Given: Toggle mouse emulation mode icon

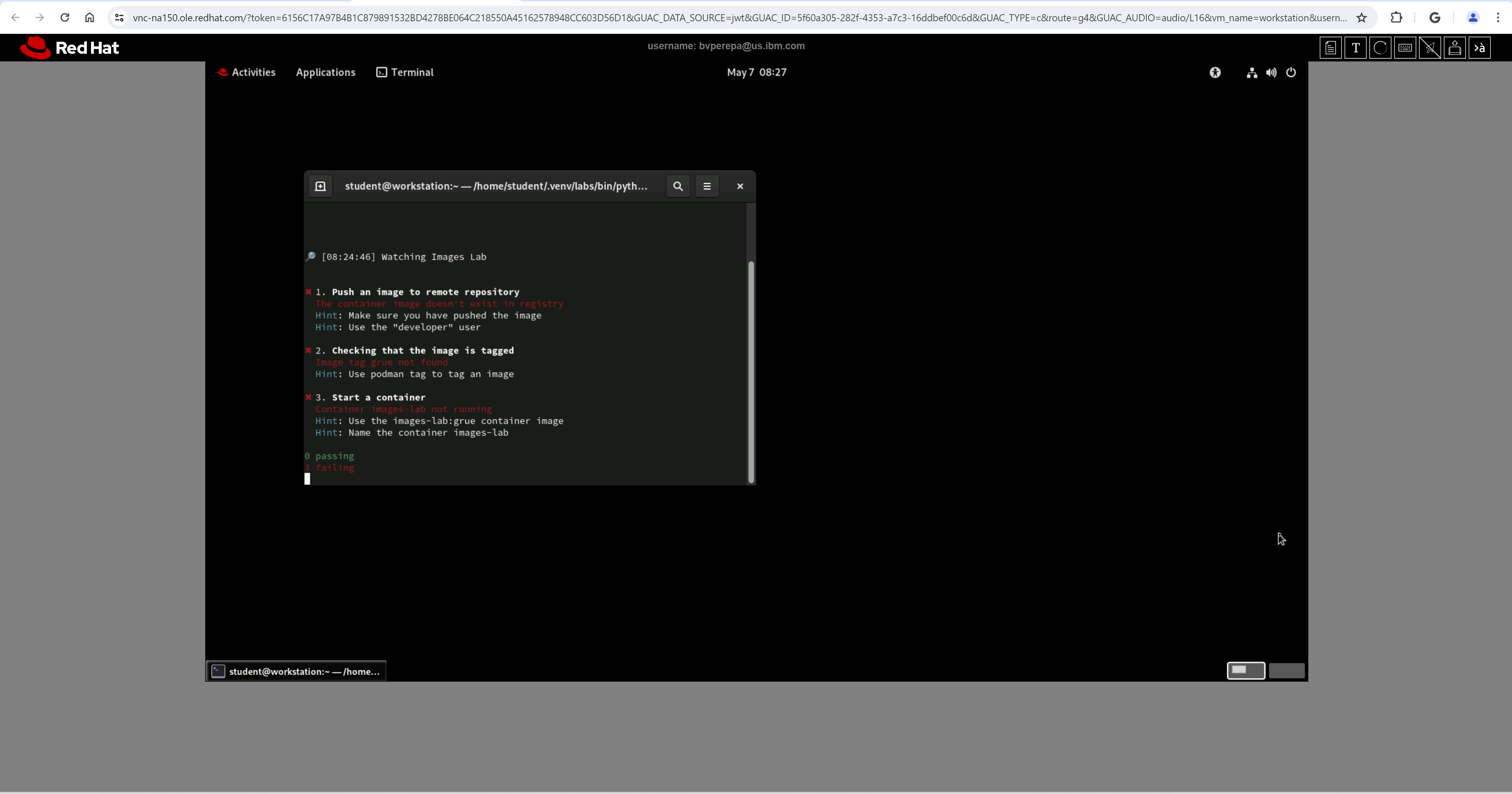Looking at the screenshot, I should [x=1430, y=48].
